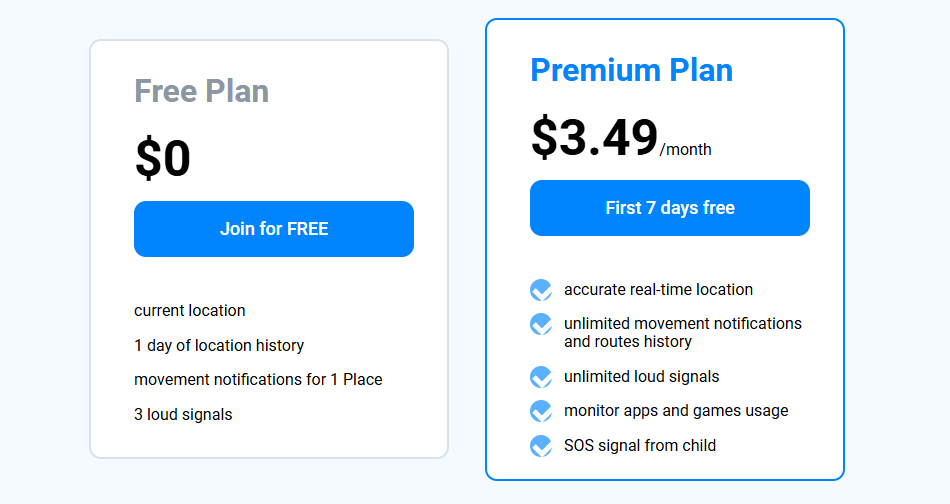Start trial with First 7 days free button
Viewport: 950px width, 504px height.
pyautogui.click(x=670, y=208)
